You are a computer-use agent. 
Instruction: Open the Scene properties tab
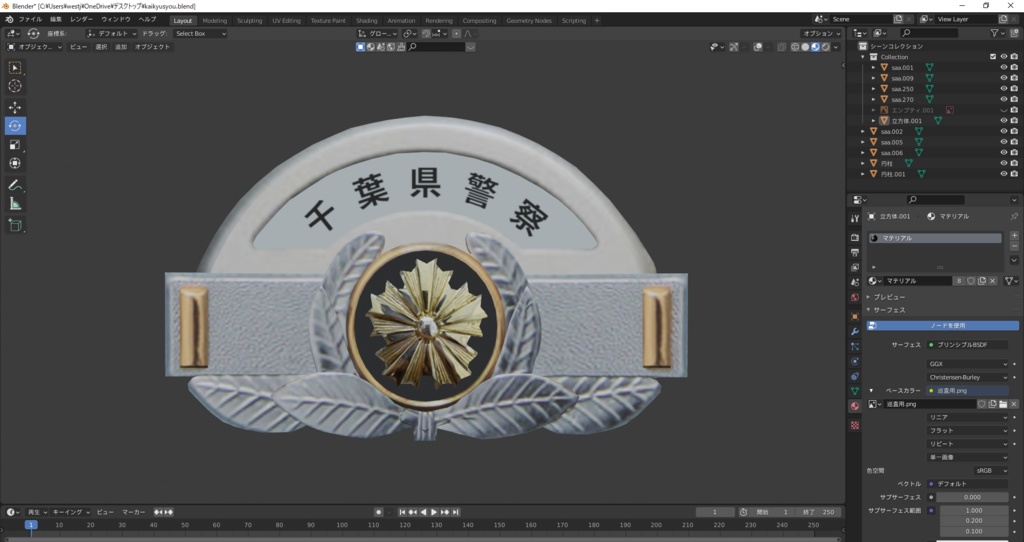pyautogui.click(x=855, y=283)
